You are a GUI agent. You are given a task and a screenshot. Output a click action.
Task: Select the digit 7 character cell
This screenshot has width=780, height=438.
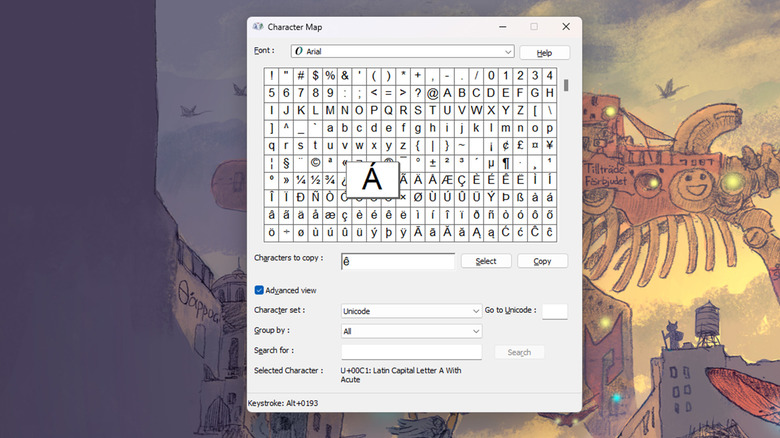tap(301, 93)
